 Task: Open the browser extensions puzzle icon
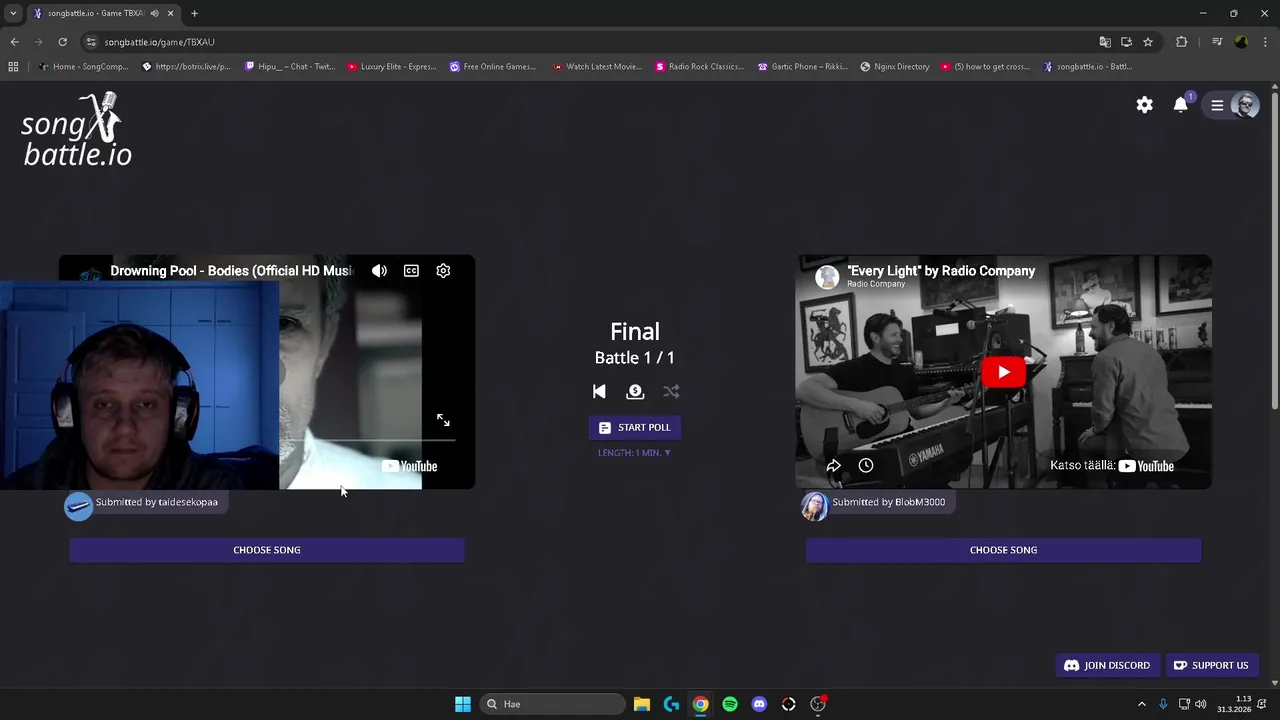[1181, 42]
